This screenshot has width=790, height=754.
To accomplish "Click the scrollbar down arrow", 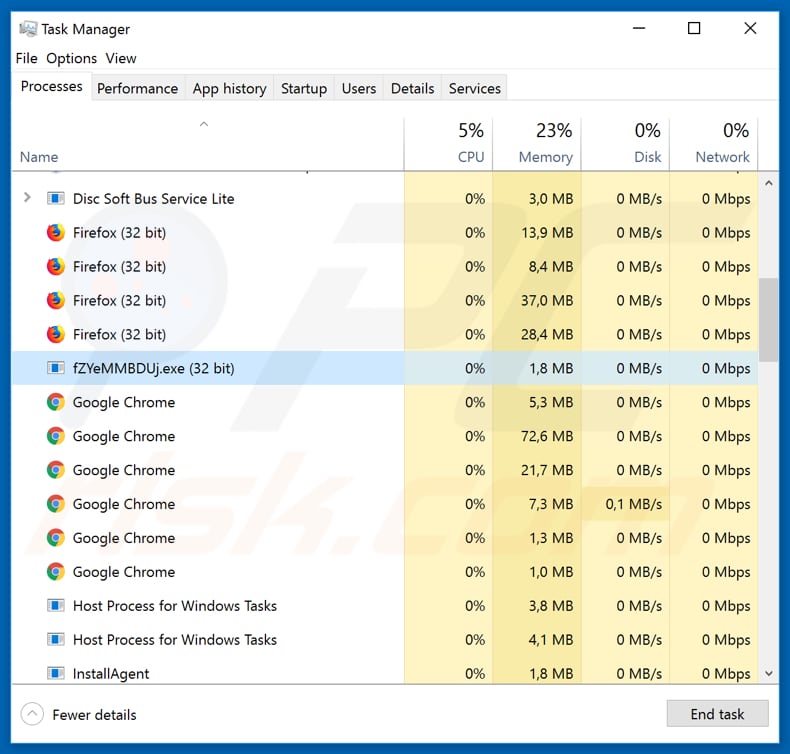I will 768,673.
